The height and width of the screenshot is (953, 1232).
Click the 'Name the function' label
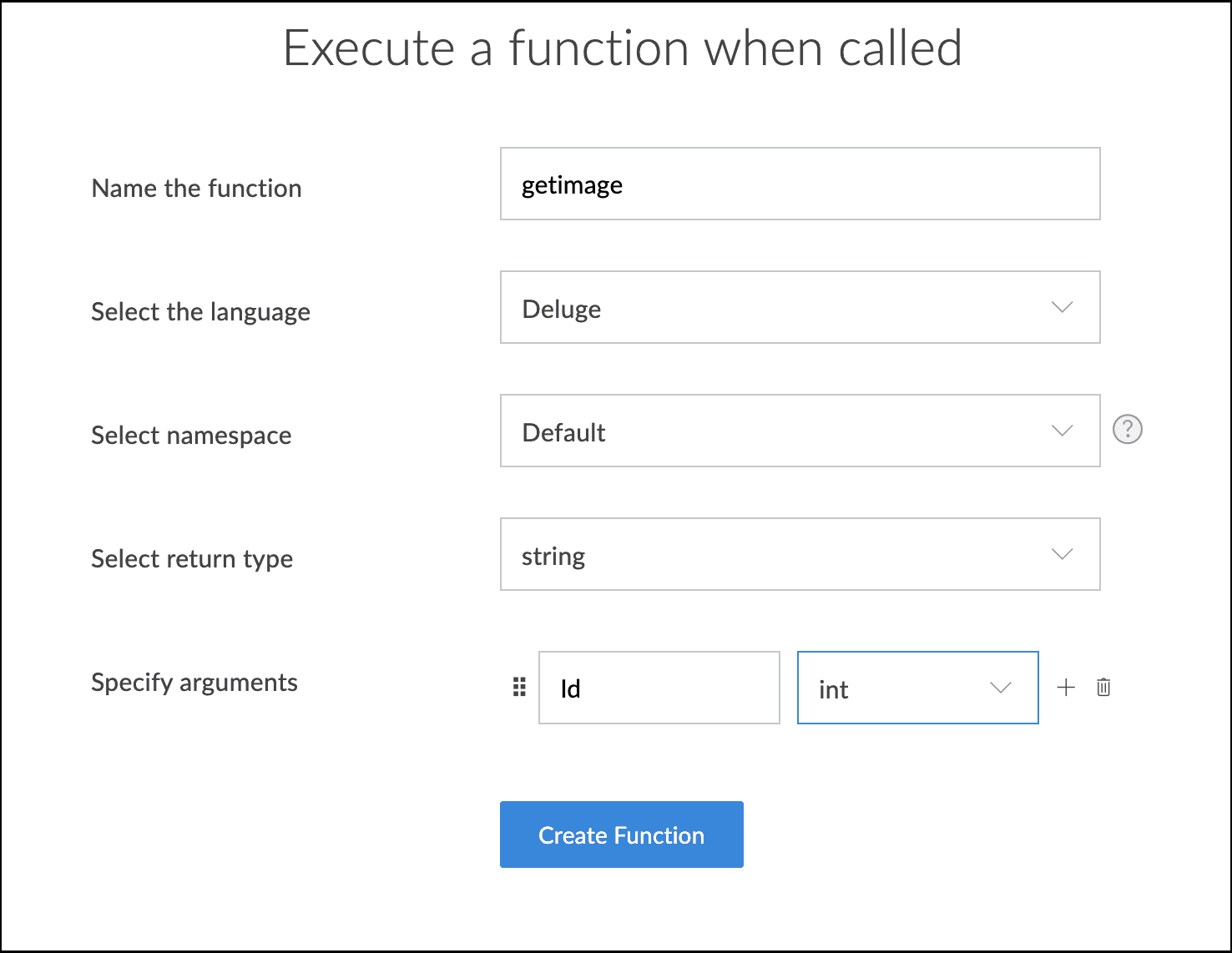(197, 189)
